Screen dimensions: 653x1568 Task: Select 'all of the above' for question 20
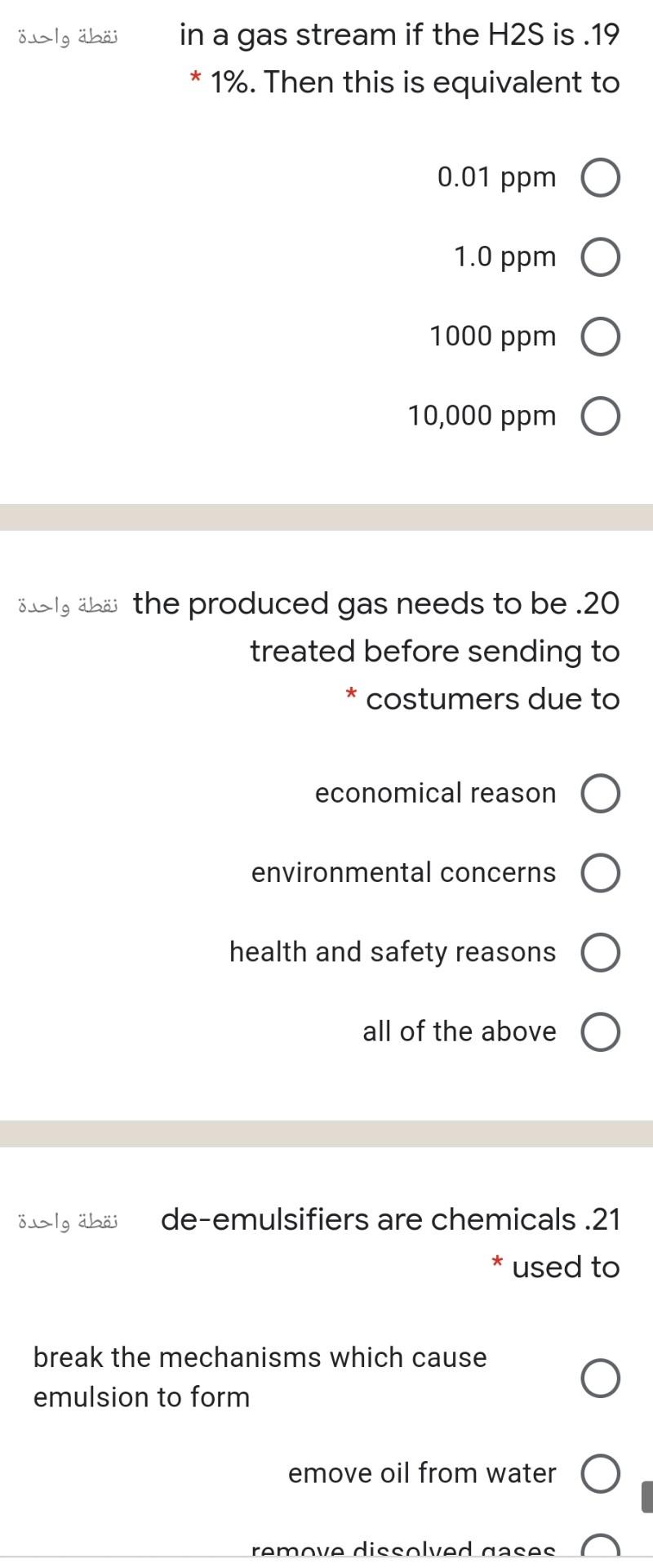pyautogui.click(x=600, y=1031)
